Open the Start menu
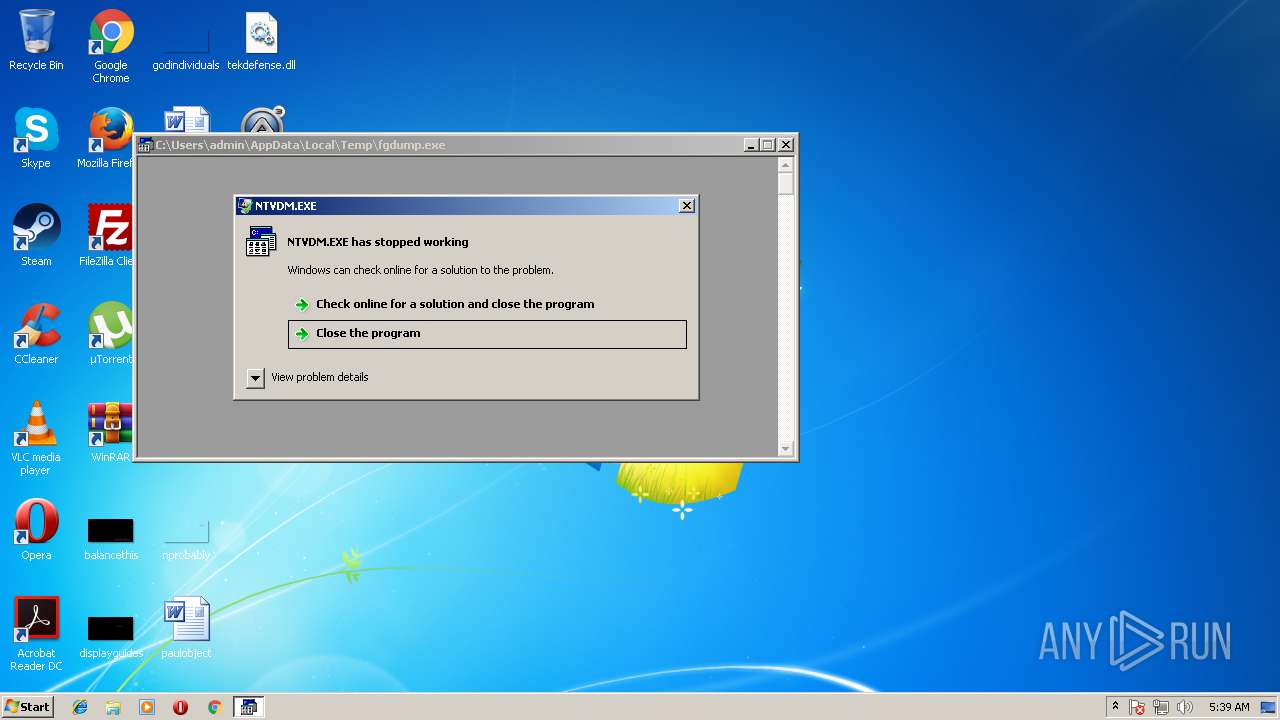Image resolution: width=1280 pixels, height=720 pixels. pyautogui.click(x=27, y=707)
